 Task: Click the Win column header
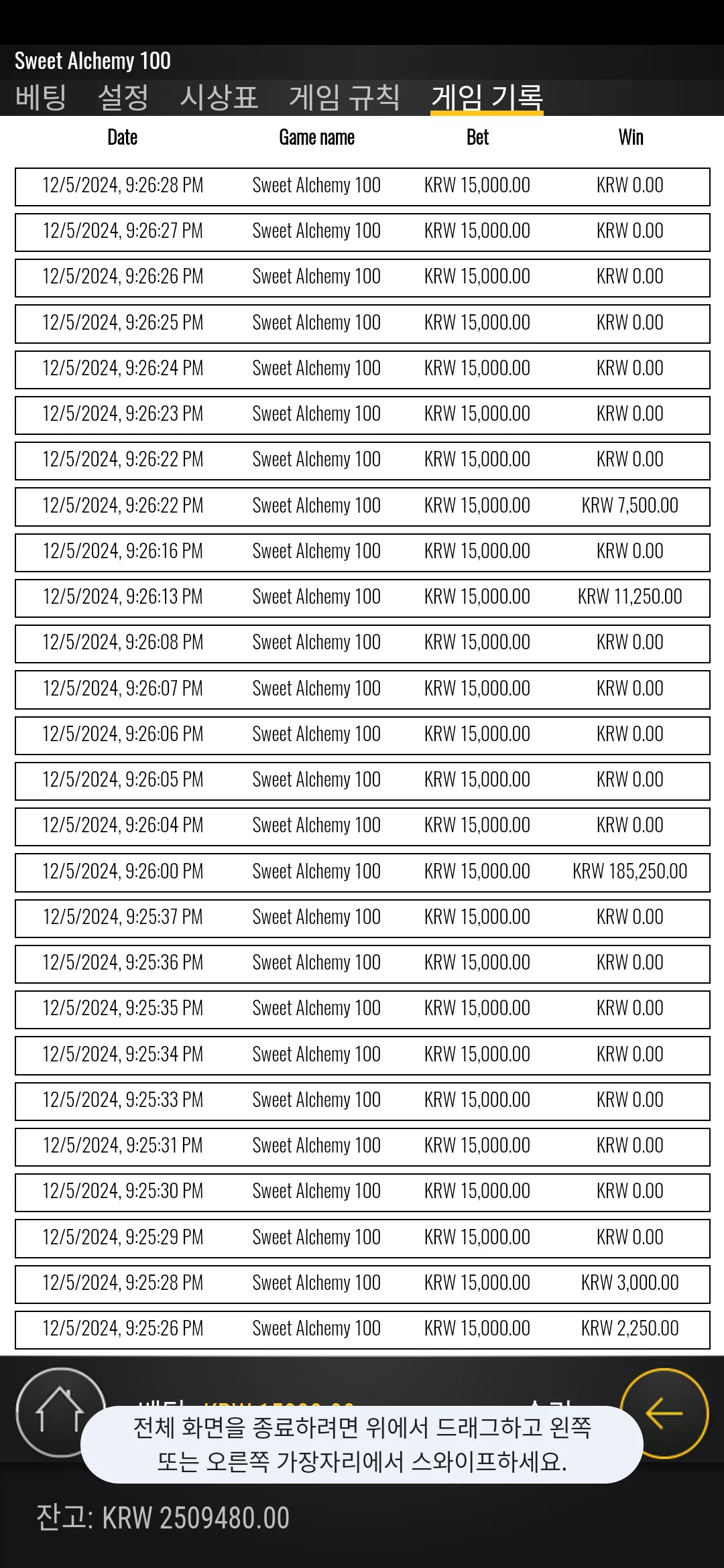coord(631,137)
